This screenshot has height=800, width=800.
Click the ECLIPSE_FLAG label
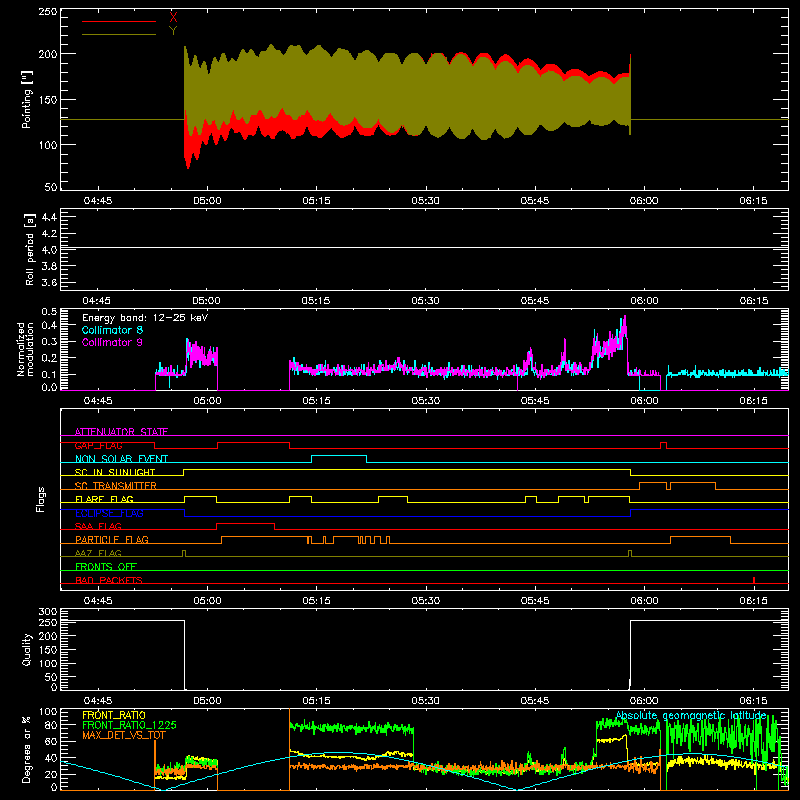109,513
